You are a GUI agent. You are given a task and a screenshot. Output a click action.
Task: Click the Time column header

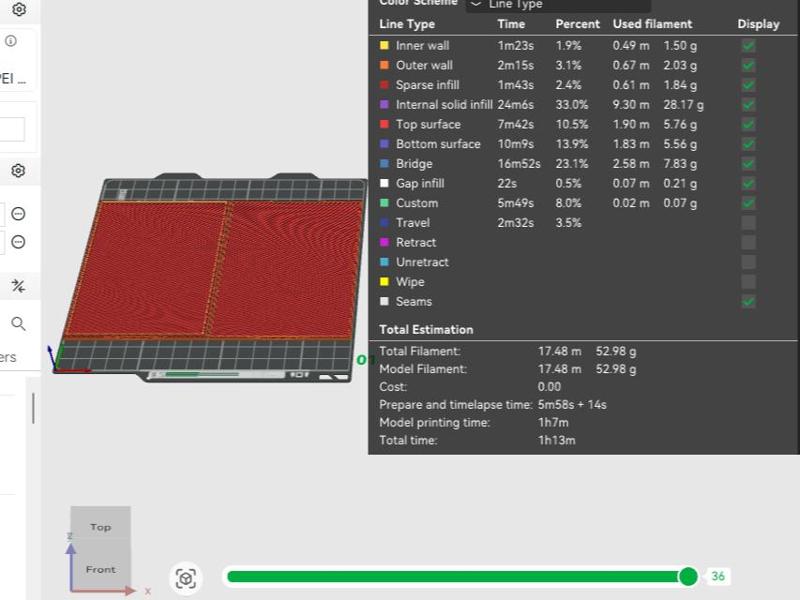point(511,24)
